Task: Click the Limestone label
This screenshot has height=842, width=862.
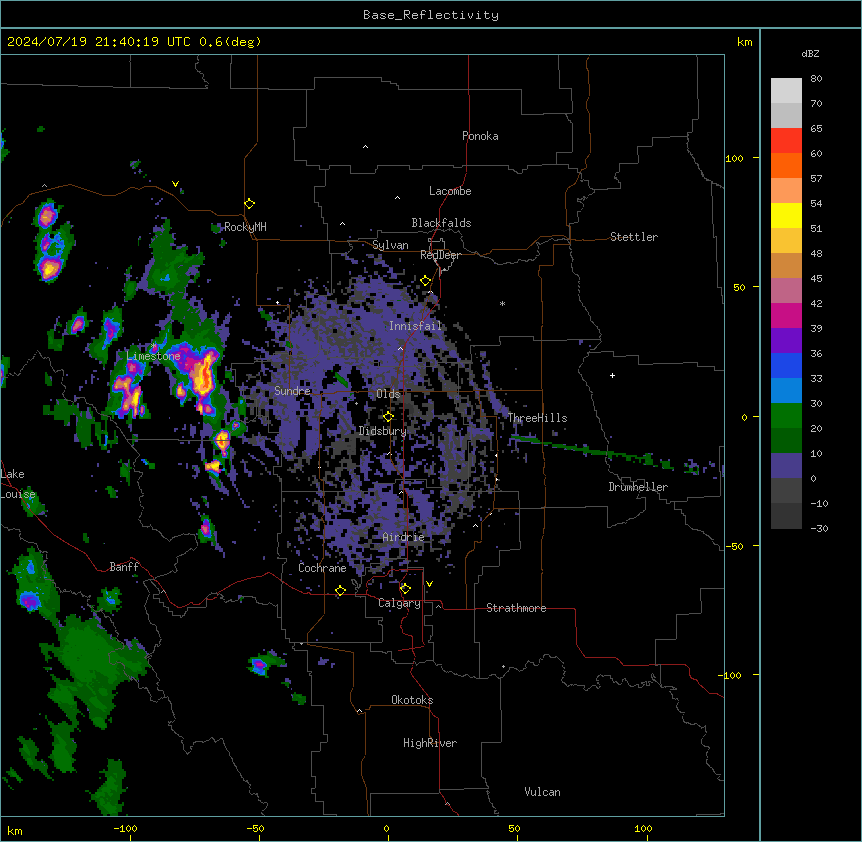Action: [x=153, y=356]
